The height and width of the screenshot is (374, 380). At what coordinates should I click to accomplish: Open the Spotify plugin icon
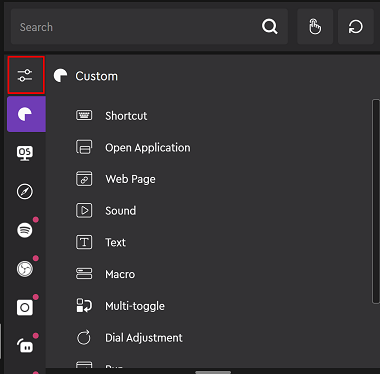(25, 230)
